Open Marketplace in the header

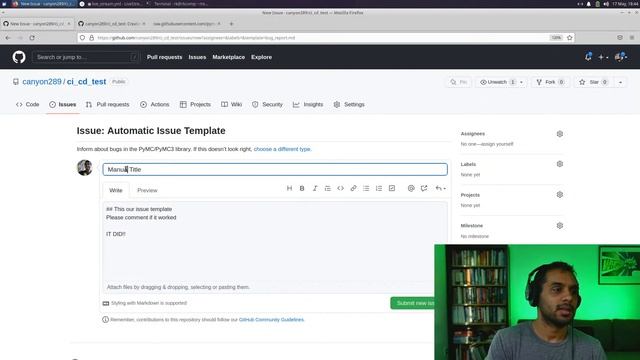pyautogui.click(x=229, y=57)
